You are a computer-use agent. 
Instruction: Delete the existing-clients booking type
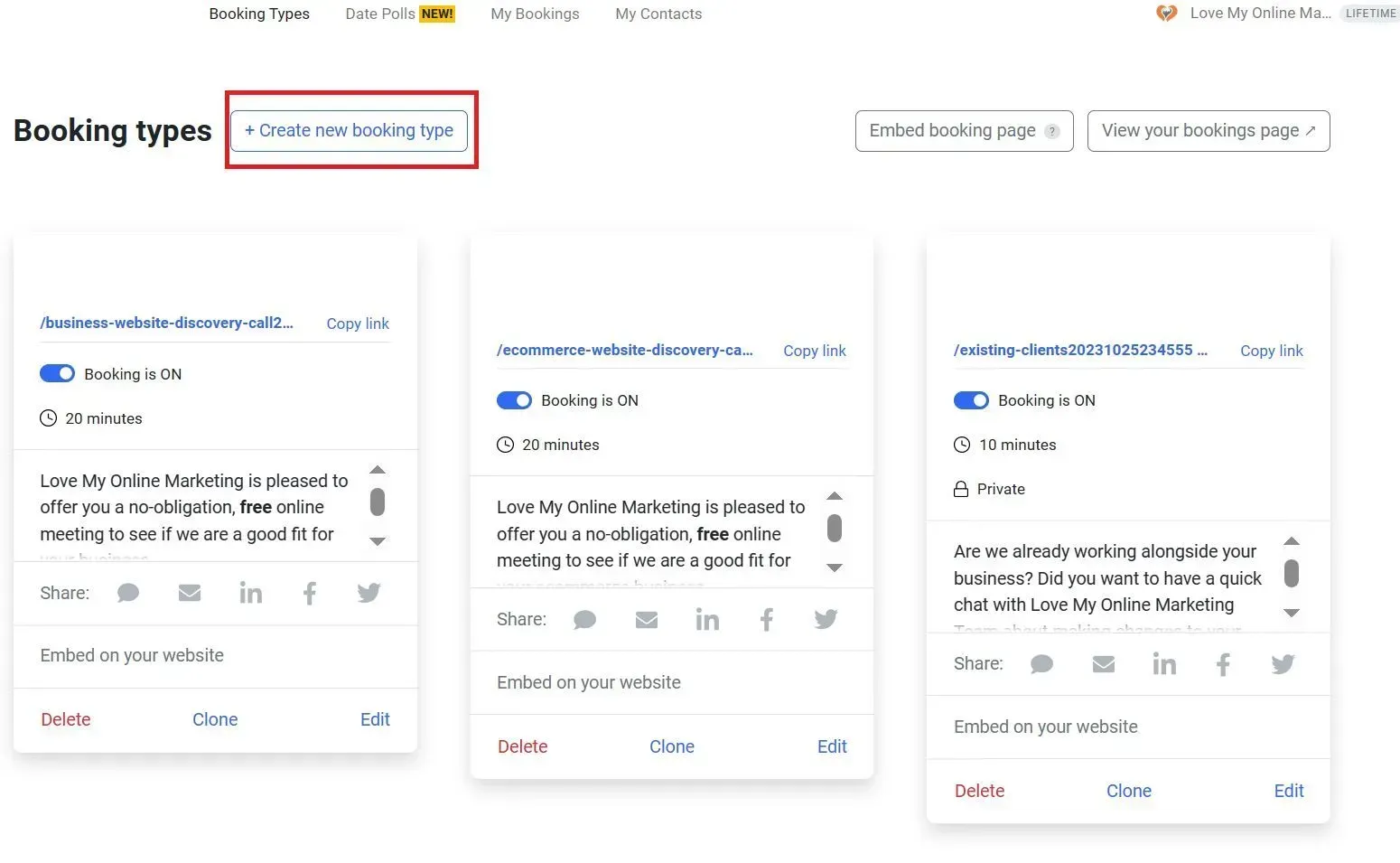pos(980,791)
